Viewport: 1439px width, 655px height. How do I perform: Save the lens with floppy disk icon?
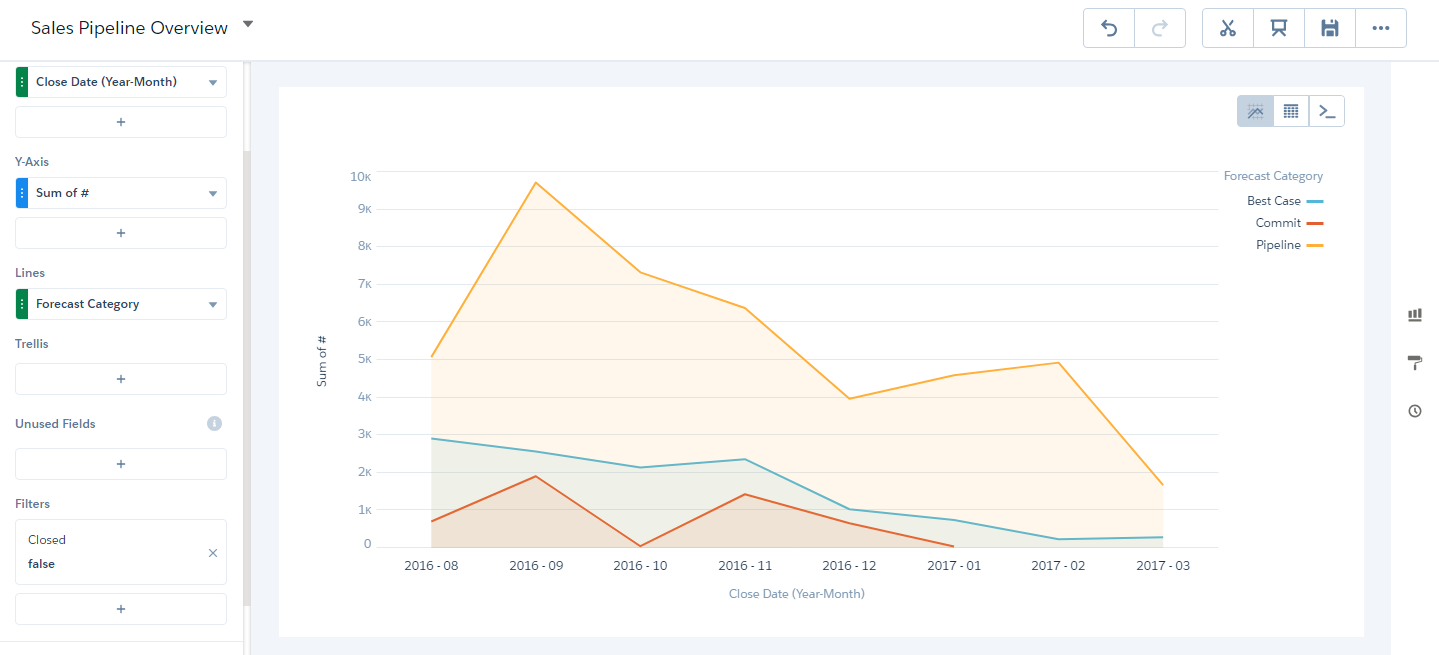(x=1330, y=28)
